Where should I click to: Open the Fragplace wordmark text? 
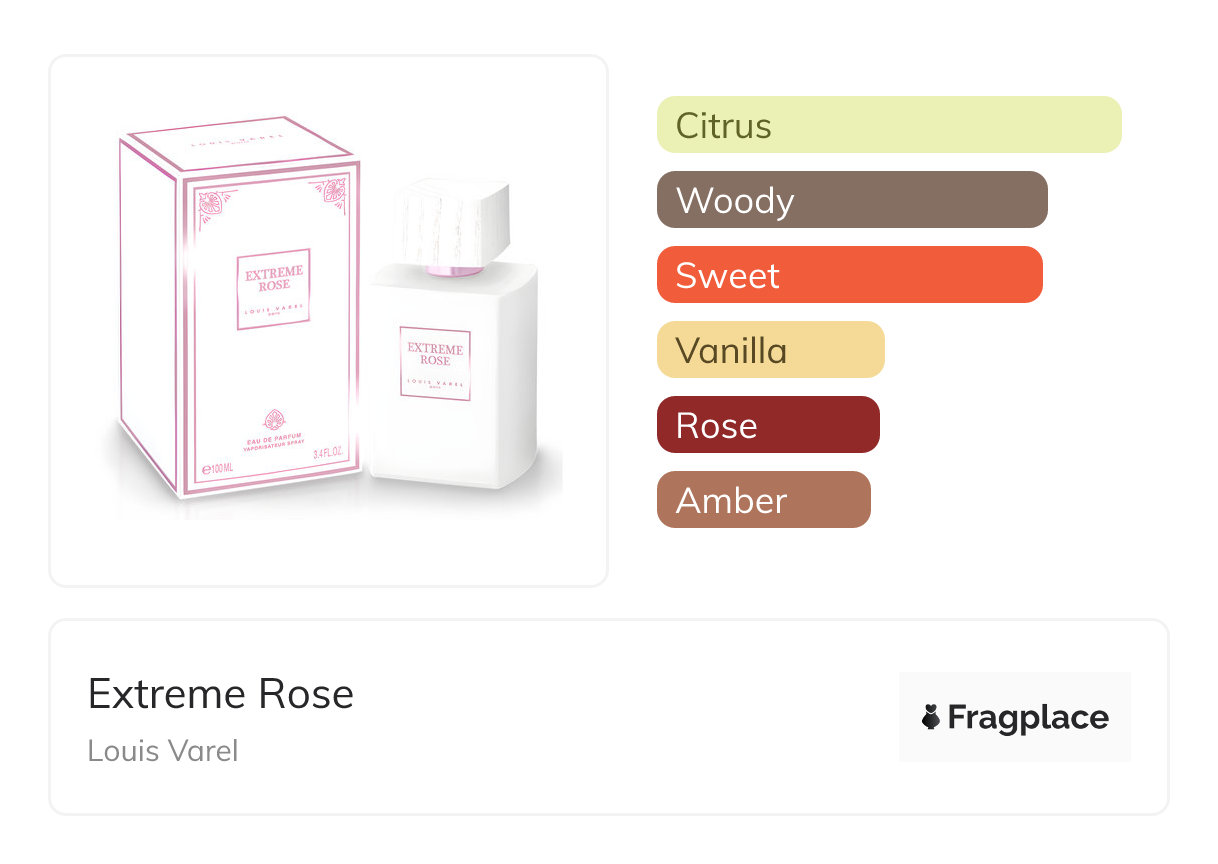pyautogui.click(x=1028, y=717)
